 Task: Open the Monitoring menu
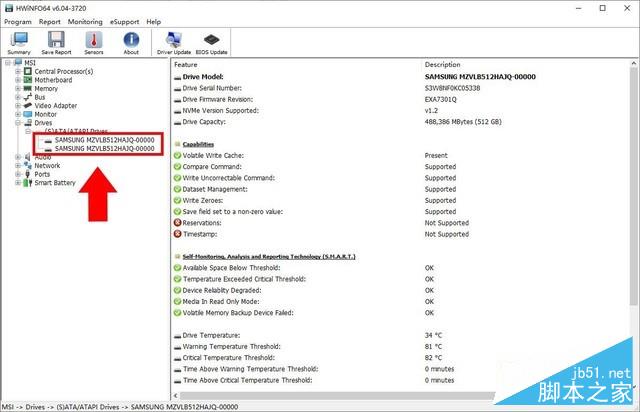point(85,22)
